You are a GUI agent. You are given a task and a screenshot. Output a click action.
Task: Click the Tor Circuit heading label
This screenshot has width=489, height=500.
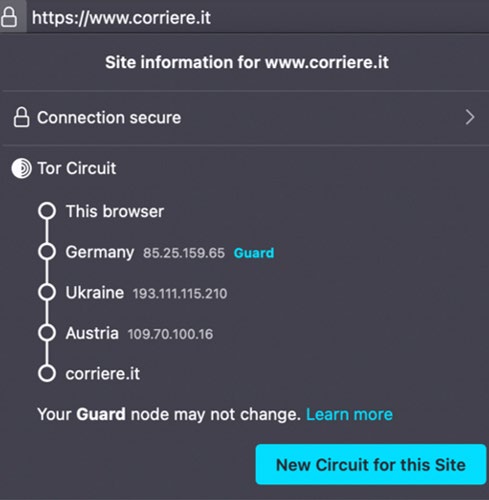click(77, 168)
